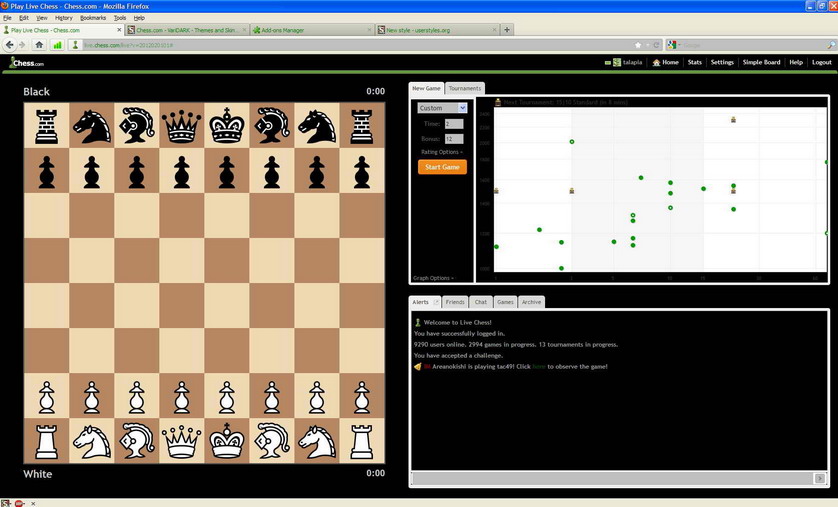Click the chat scrollbar right arrow button
Viewport: 838px width, 507px height.
pos(819,478)
